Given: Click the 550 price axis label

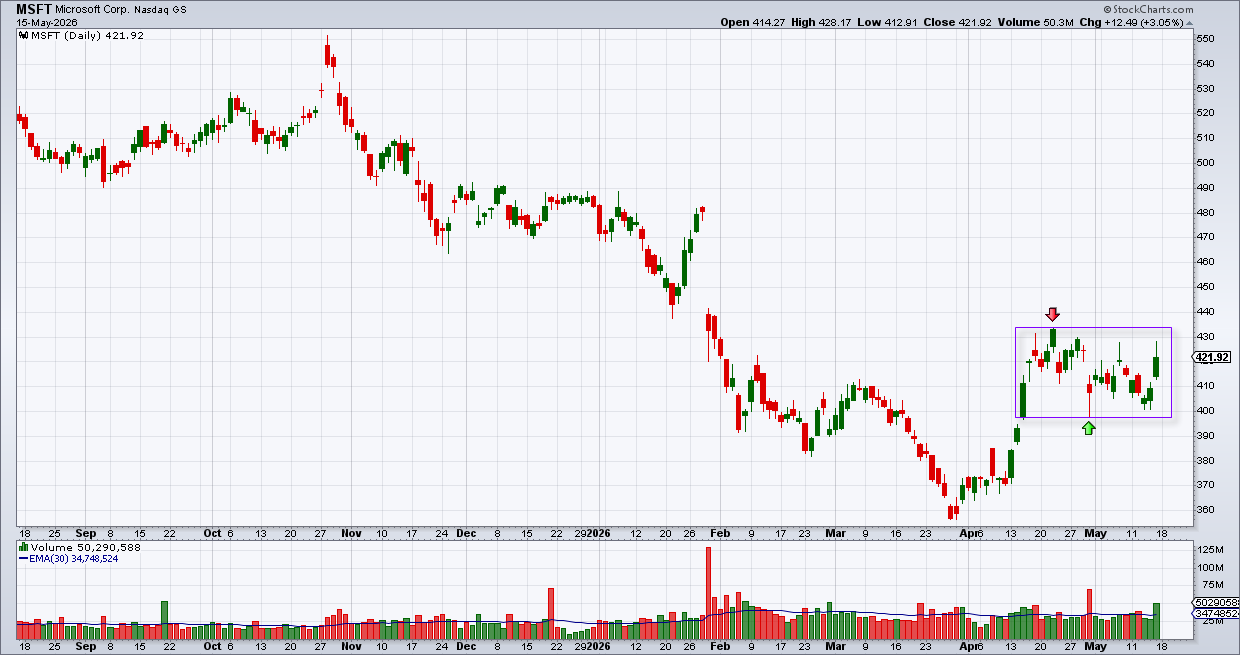Looking at the screenshot, I should click(x=1205, y=39).
